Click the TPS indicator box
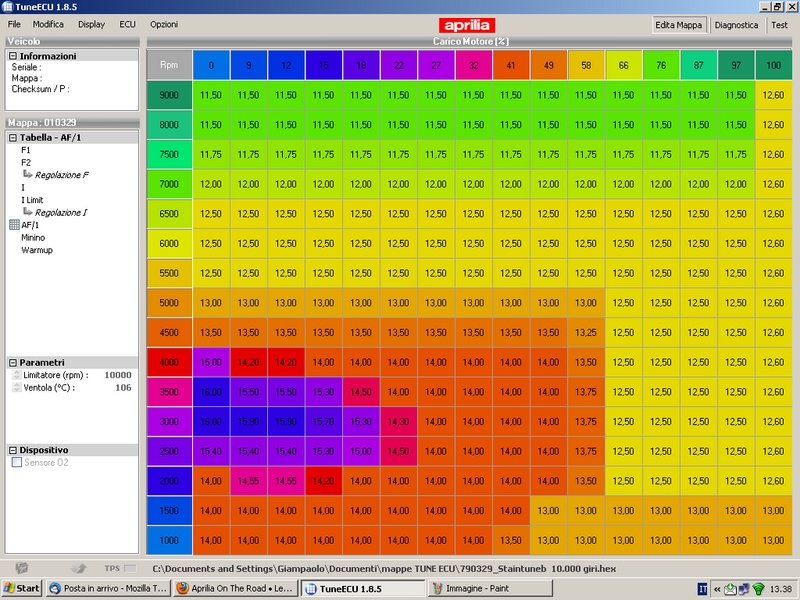Viewport: 800px width, 600px height. [131, 568]
